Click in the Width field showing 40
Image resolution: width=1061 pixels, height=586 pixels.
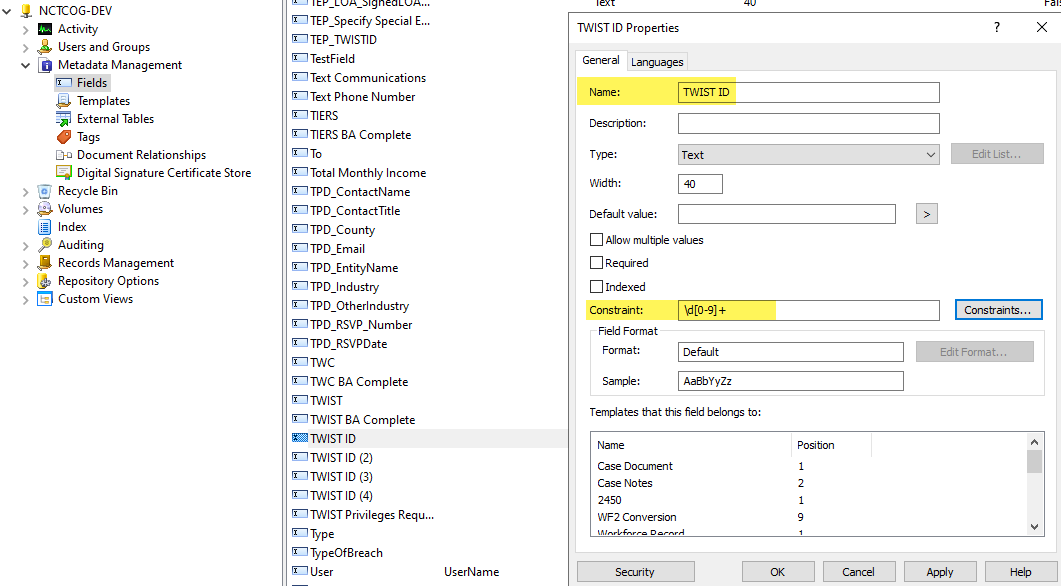700,183
